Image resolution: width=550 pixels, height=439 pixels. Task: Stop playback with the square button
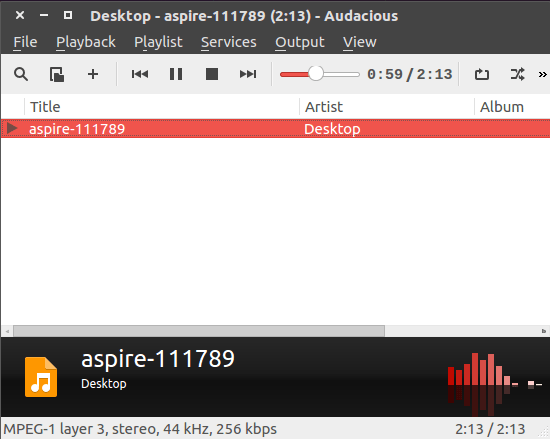(x=212, y=74)
